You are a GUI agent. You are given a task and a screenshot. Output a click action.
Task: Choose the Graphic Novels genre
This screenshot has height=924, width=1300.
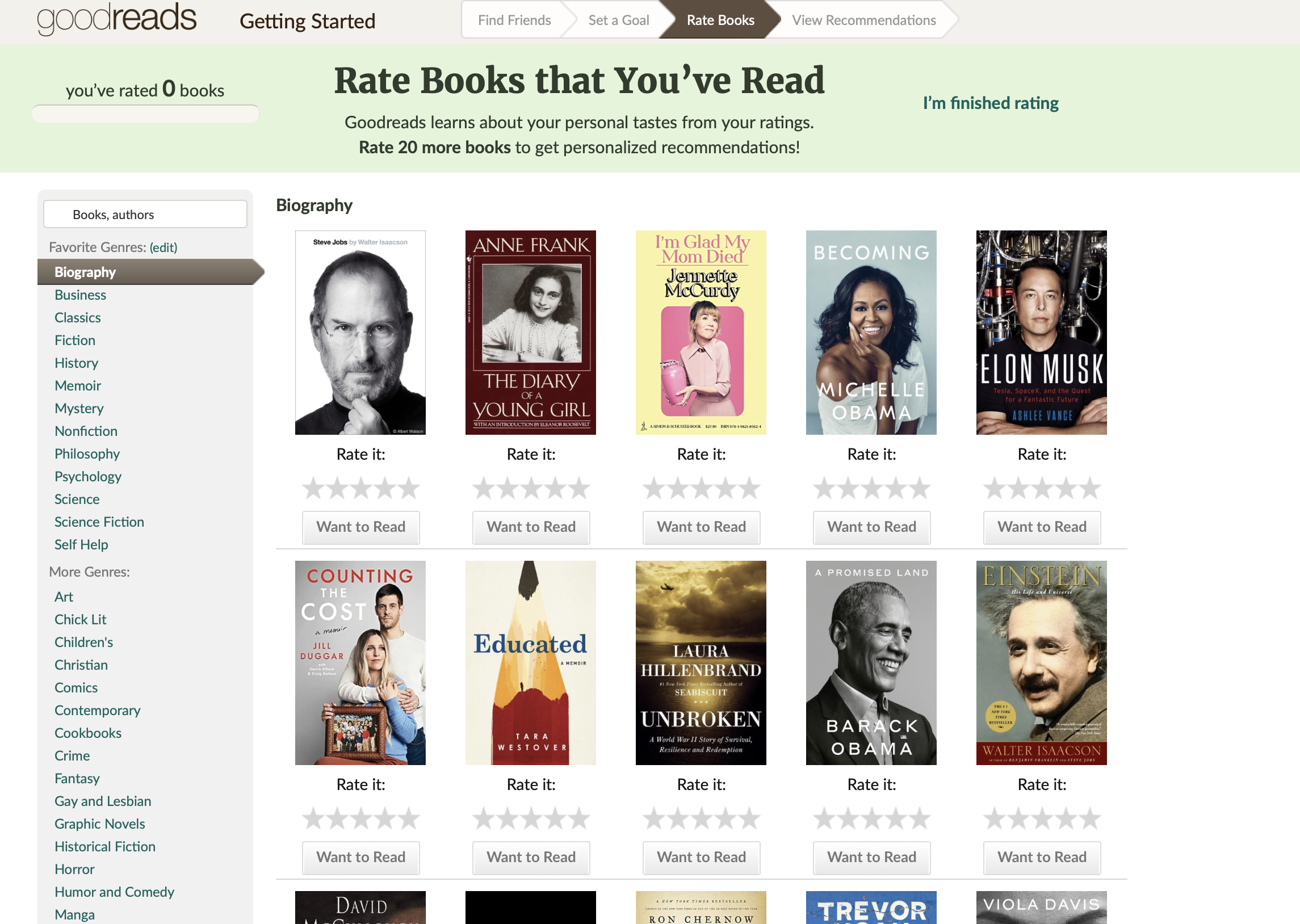pyautogui.click(x=99, y=824)
